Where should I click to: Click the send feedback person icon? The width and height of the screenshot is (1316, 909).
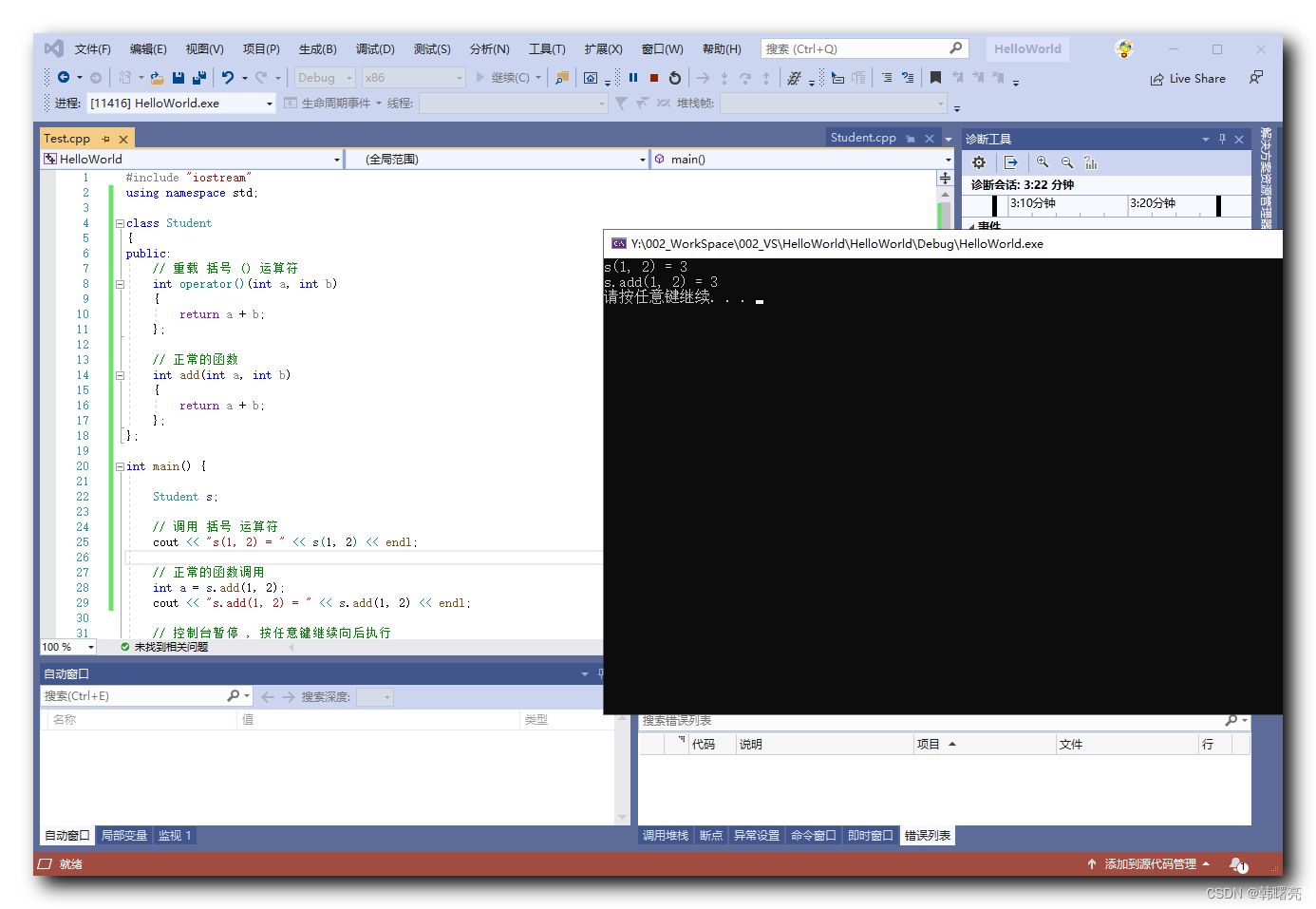(1256, 78)
